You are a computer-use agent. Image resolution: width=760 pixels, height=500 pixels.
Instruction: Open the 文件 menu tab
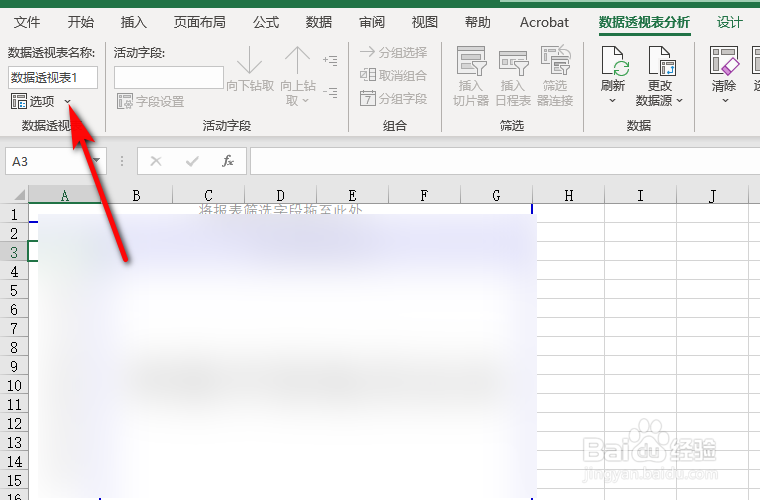(x=27, y=22)
